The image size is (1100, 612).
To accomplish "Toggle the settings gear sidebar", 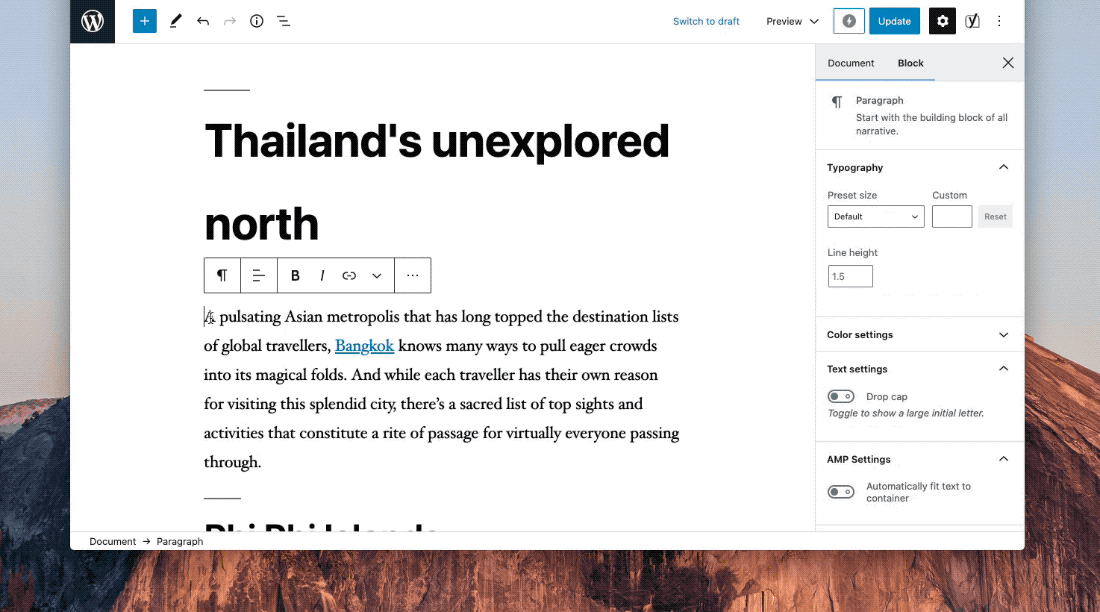I will [942, 21].
